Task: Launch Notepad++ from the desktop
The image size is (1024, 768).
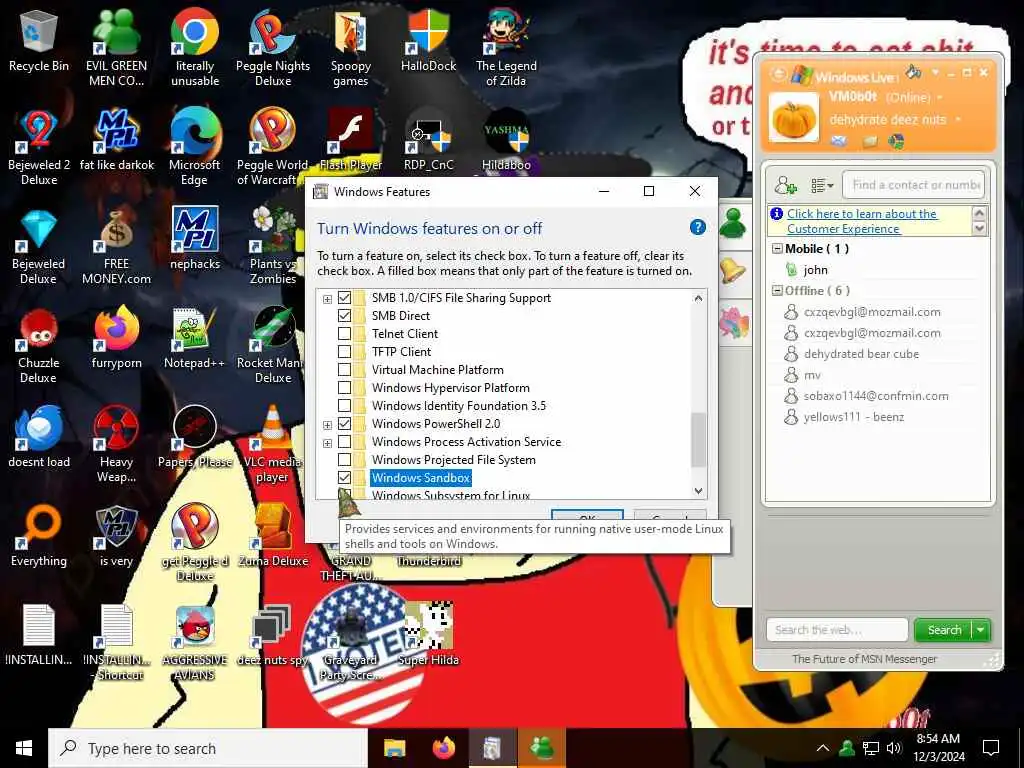Action: click(195, 337)
